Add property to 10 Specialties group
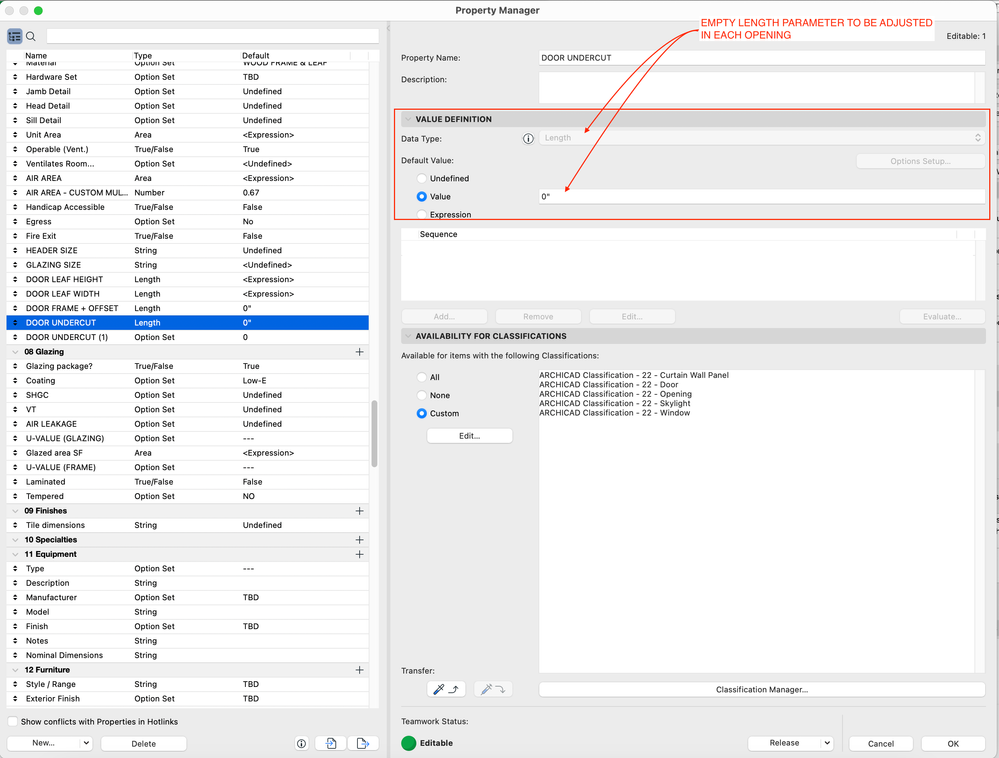 pyautogui.click(x=359, y=540)
